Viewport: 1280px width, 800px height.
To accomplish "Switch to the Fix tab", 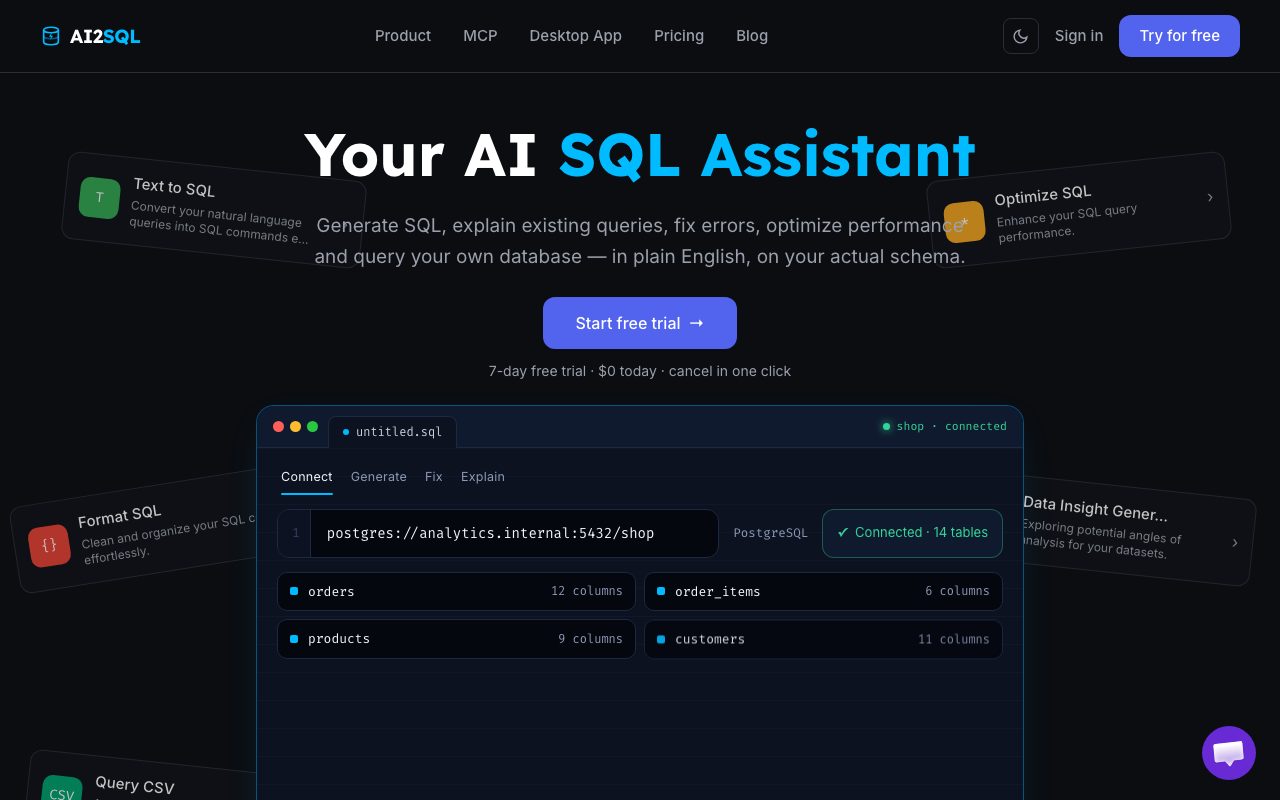I will [433, 477].
